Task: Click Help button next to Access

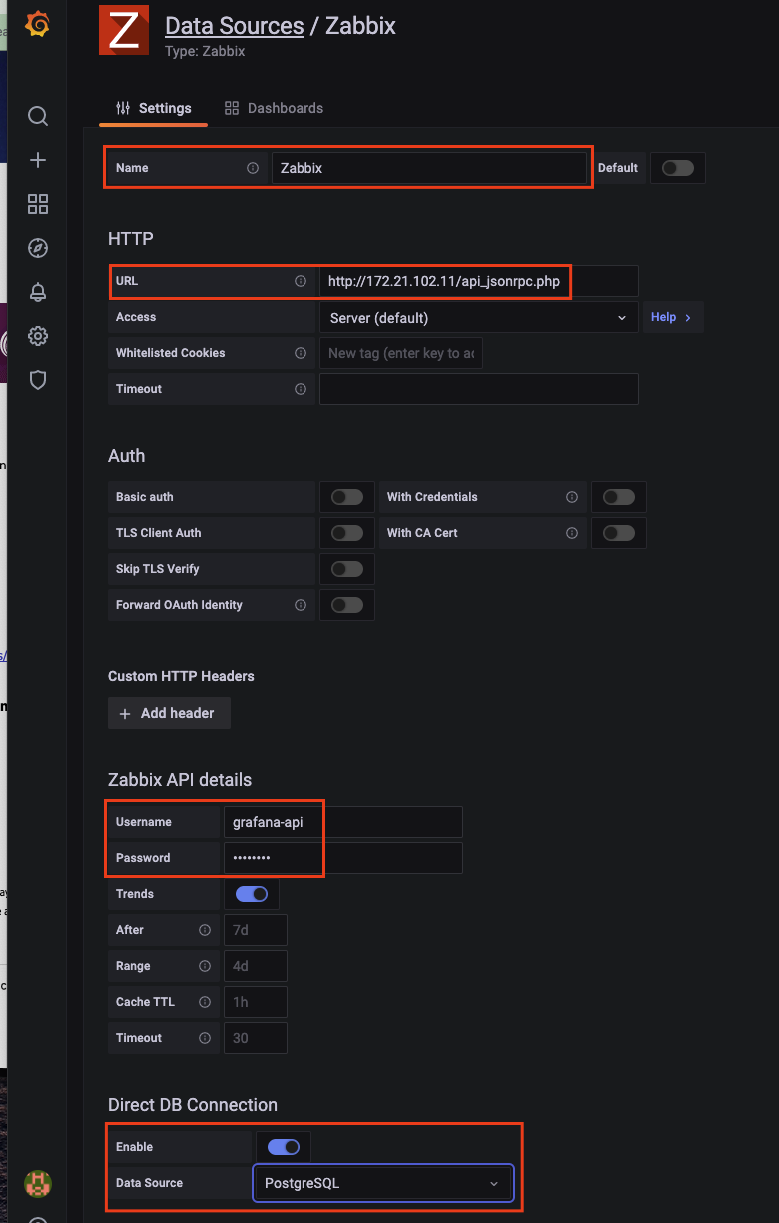Action: [x=672, y=317]
